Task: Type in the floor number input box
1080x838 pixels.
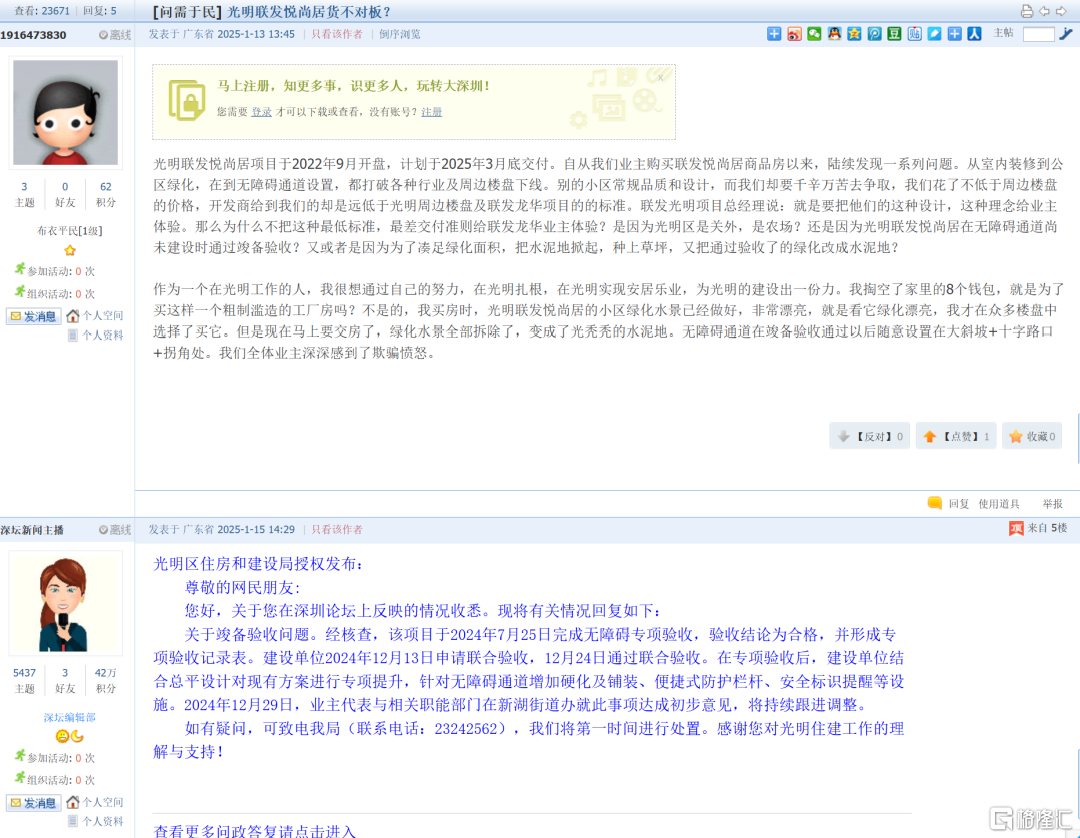Action: click(x=1038, y=34)
